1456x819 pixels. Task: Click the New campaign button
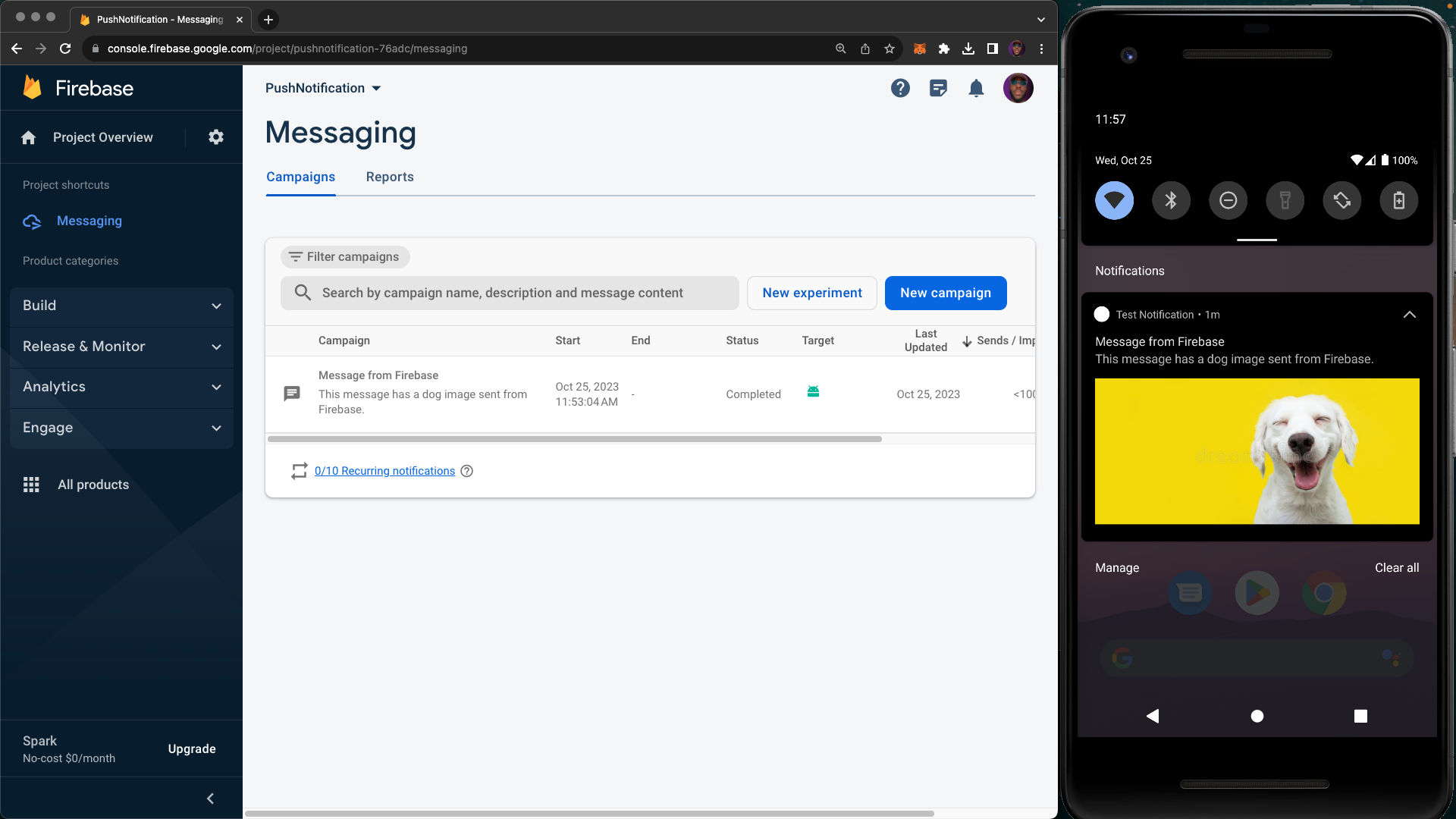pos(946,293)
